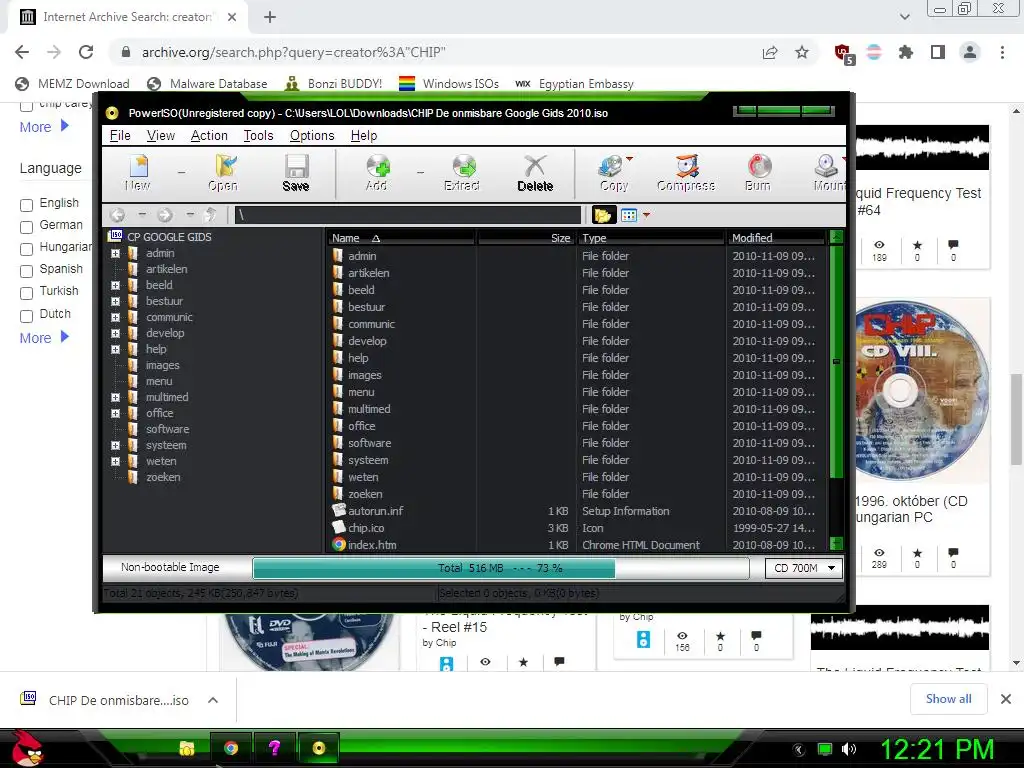Expand the multimed folder in tree
The width and height of the screenshot is (1024, 768).
click(x=116, y=397)
